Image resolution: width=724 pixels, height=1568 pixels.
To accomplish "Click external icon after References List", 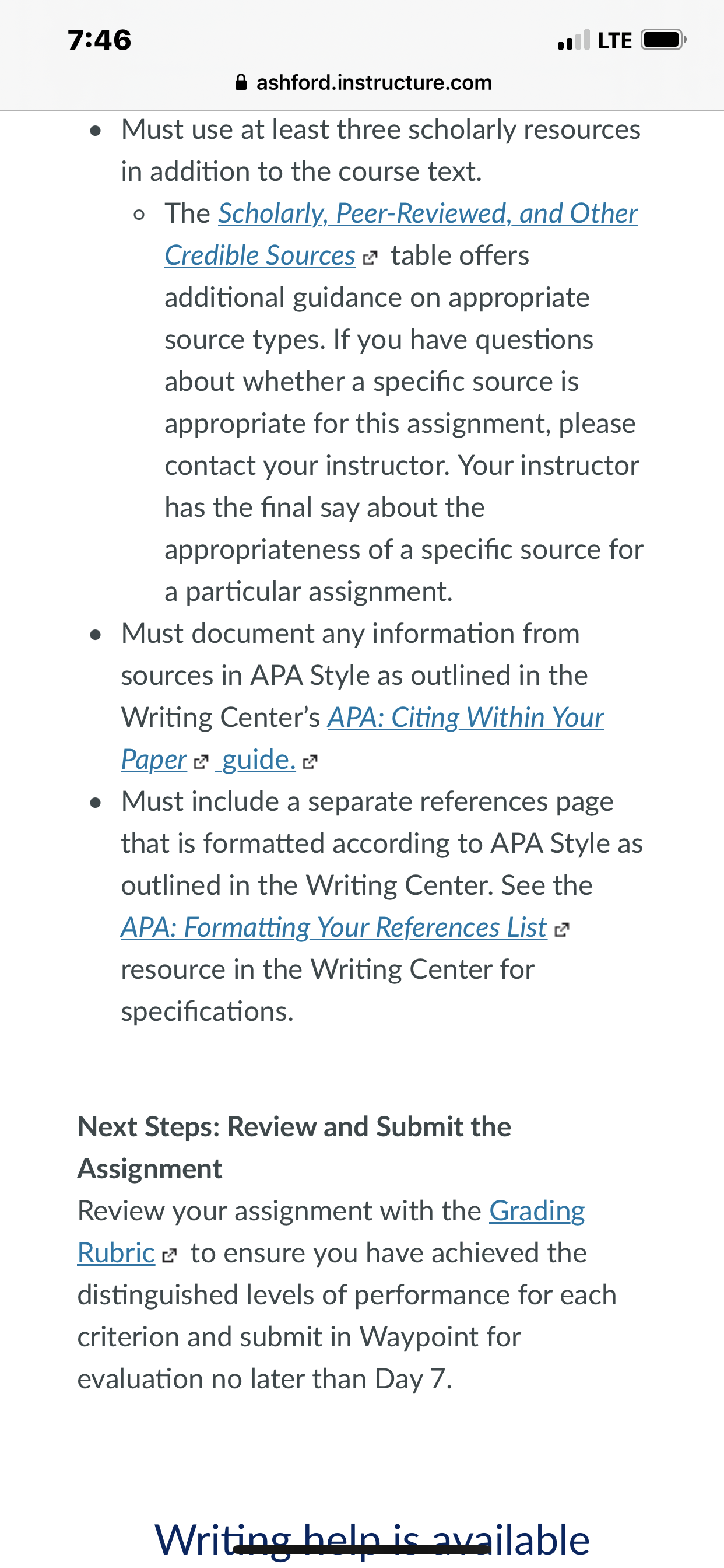I will pos(562,929).
